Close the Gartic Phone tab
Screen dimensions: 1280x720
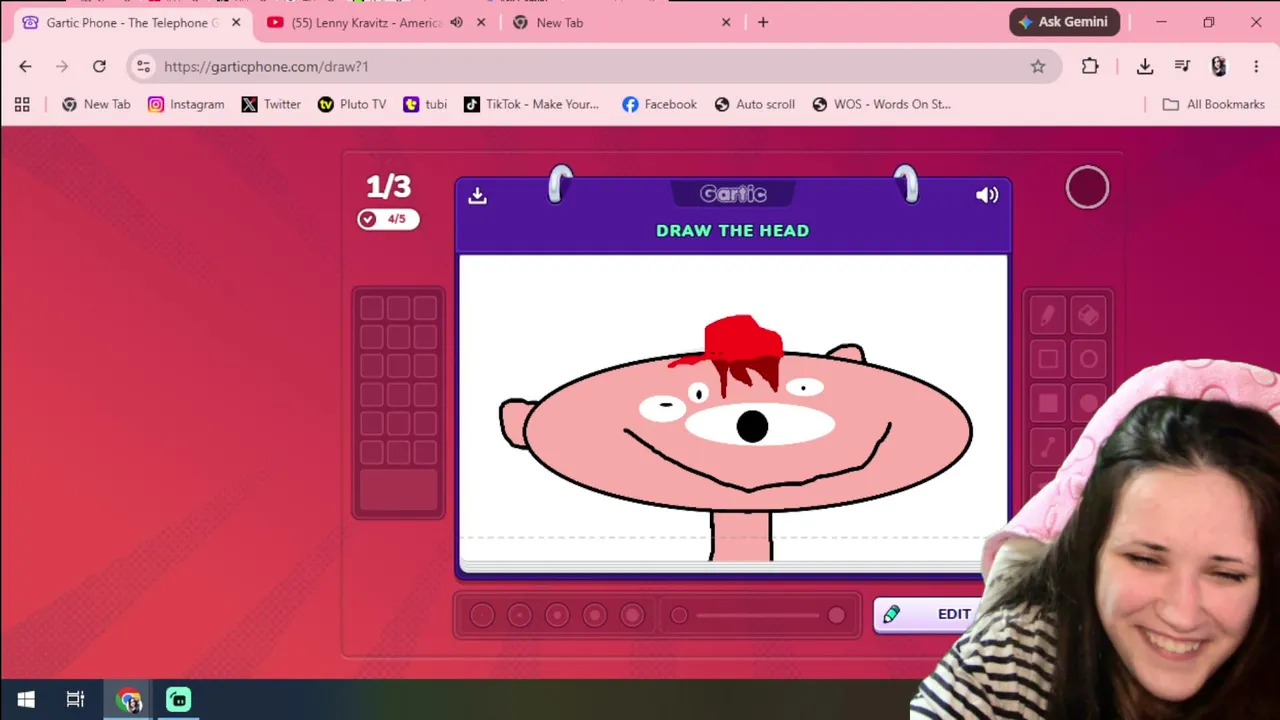[x=235, y=22]
